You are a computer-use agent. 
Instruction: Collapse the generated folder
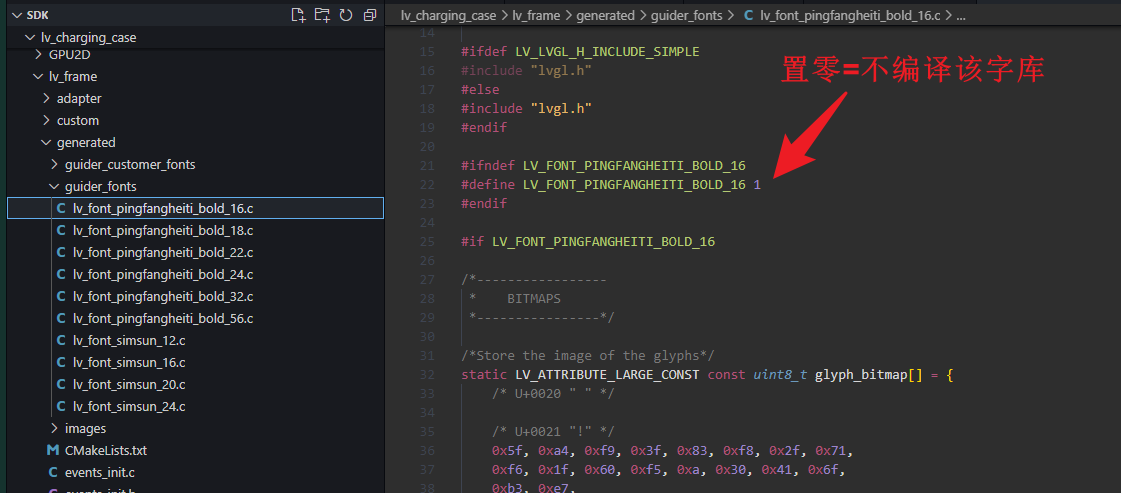pos(46,143)
